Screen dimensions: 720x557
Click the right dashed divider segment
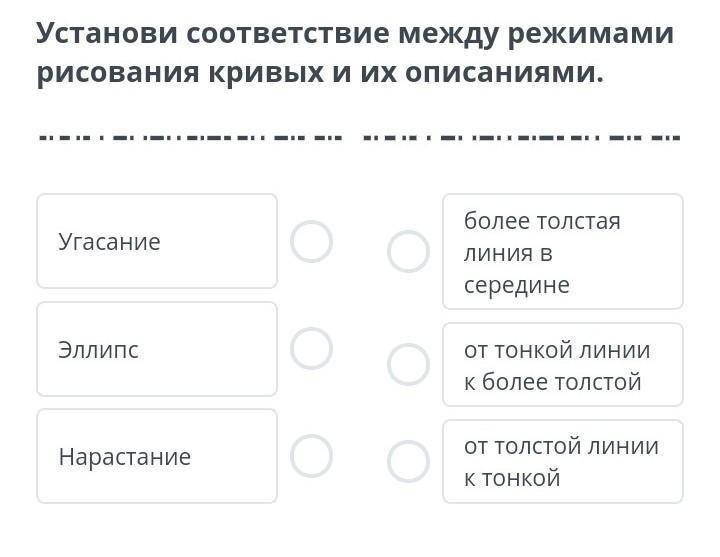(x=520, y=136)
